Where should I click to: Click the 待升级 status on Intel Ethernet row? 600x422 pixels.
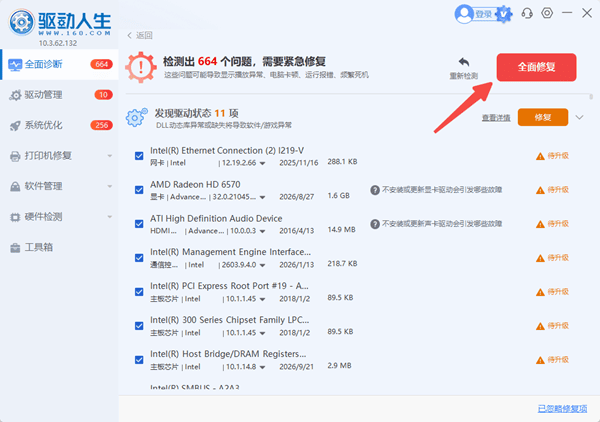pos(558,156)
